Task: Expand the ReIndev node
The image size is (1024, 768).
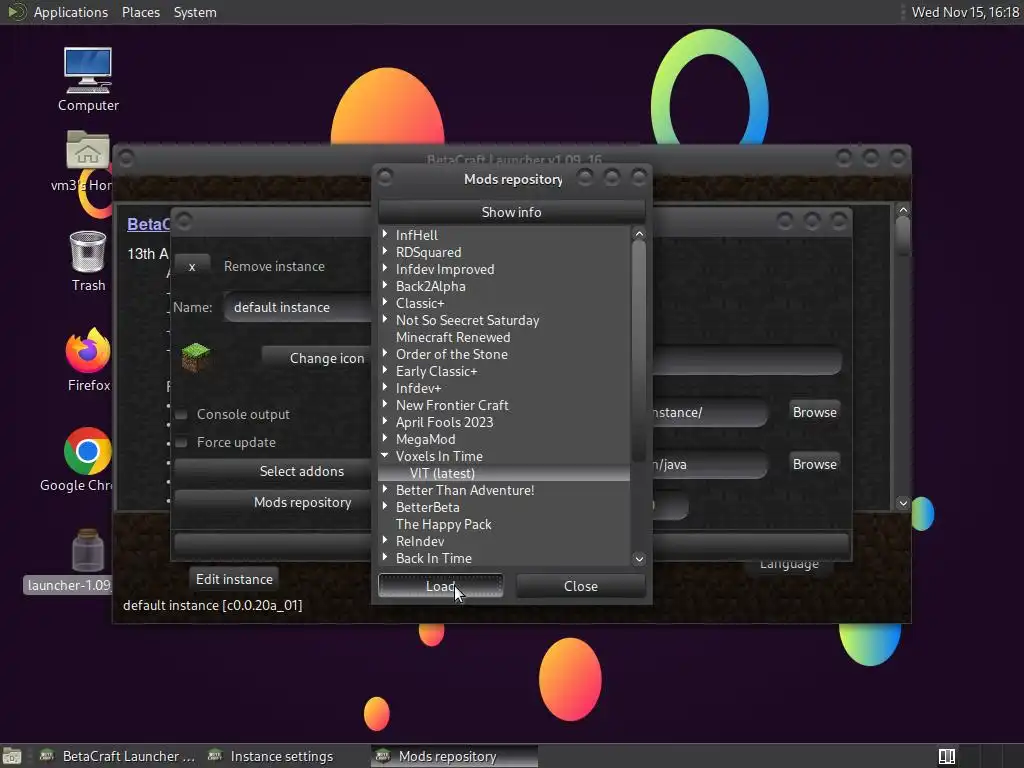Action: click(385, 539)
